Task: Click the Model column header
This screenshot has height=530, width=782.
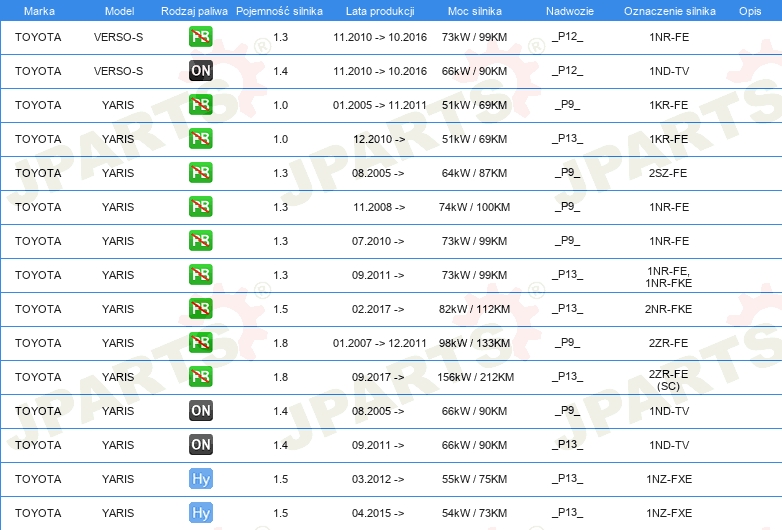Action: click(119, 11)
